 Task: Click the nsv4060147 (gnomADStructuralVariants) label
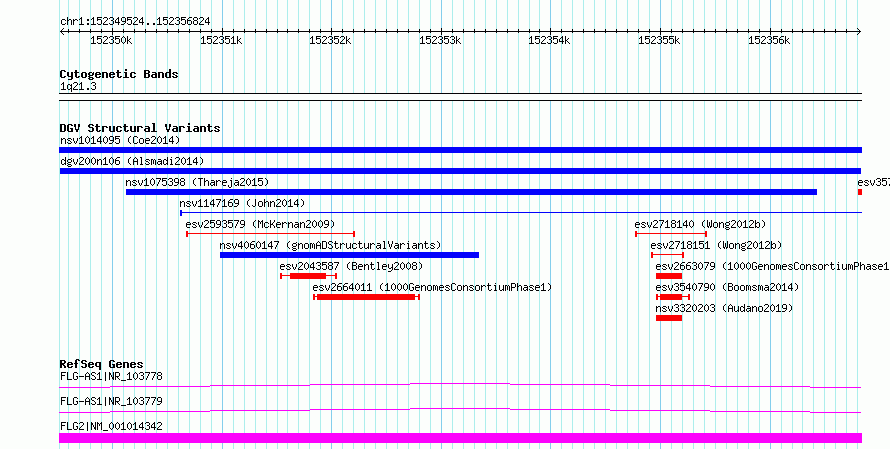point(330,245)
